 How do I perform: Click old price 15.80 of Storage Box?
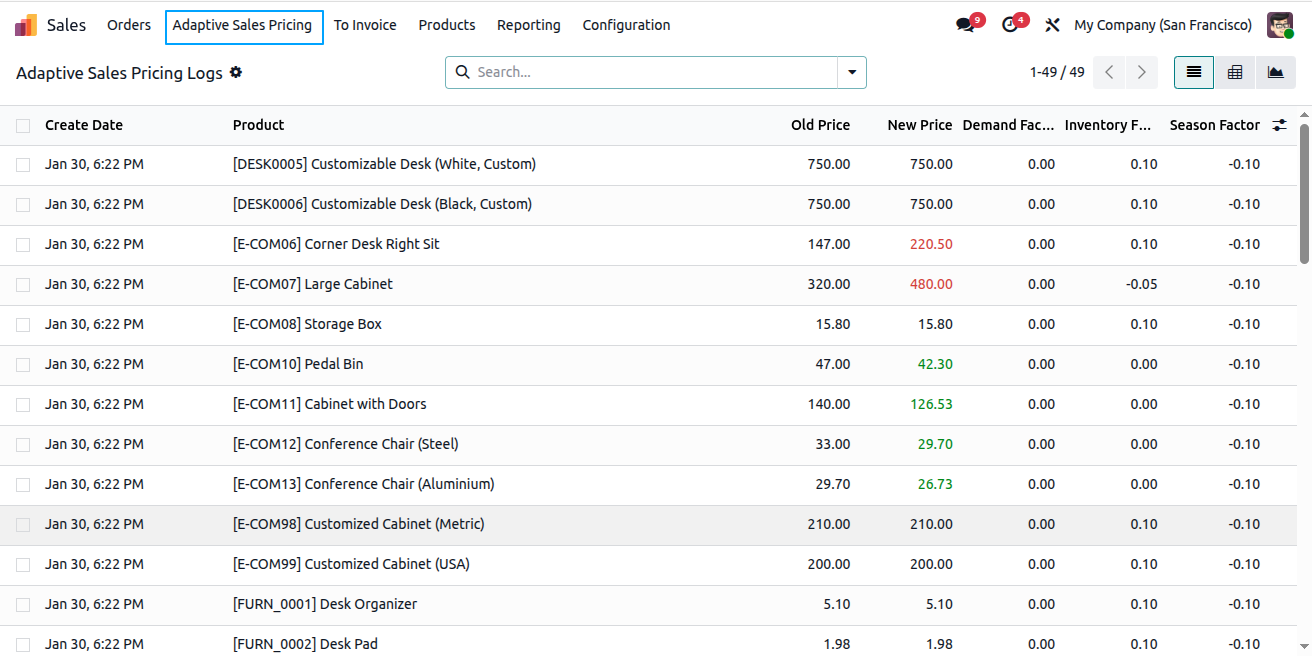pos(833,325)
